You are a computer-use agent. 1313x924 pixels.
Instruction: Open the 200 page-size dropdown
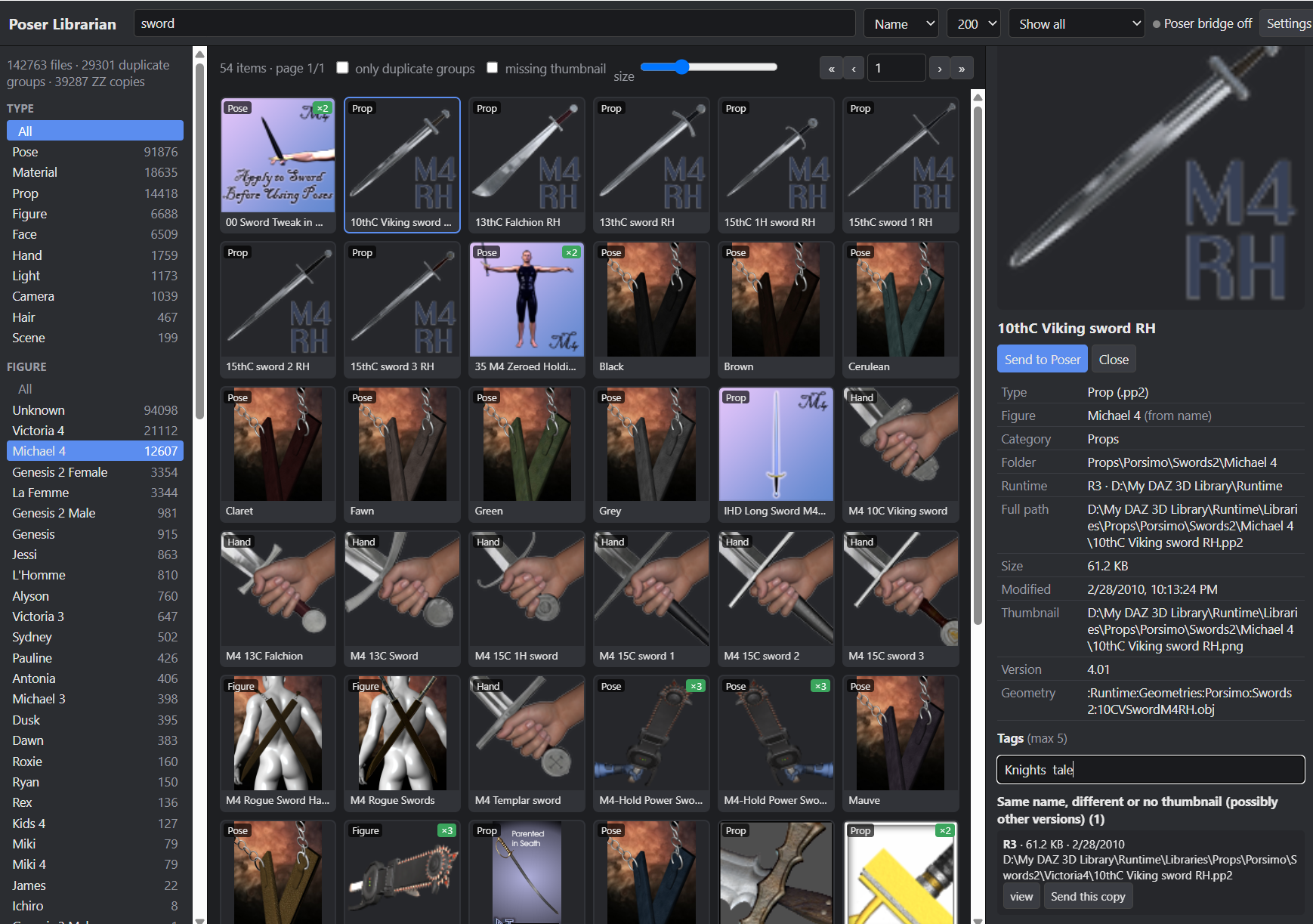[973, 23]
